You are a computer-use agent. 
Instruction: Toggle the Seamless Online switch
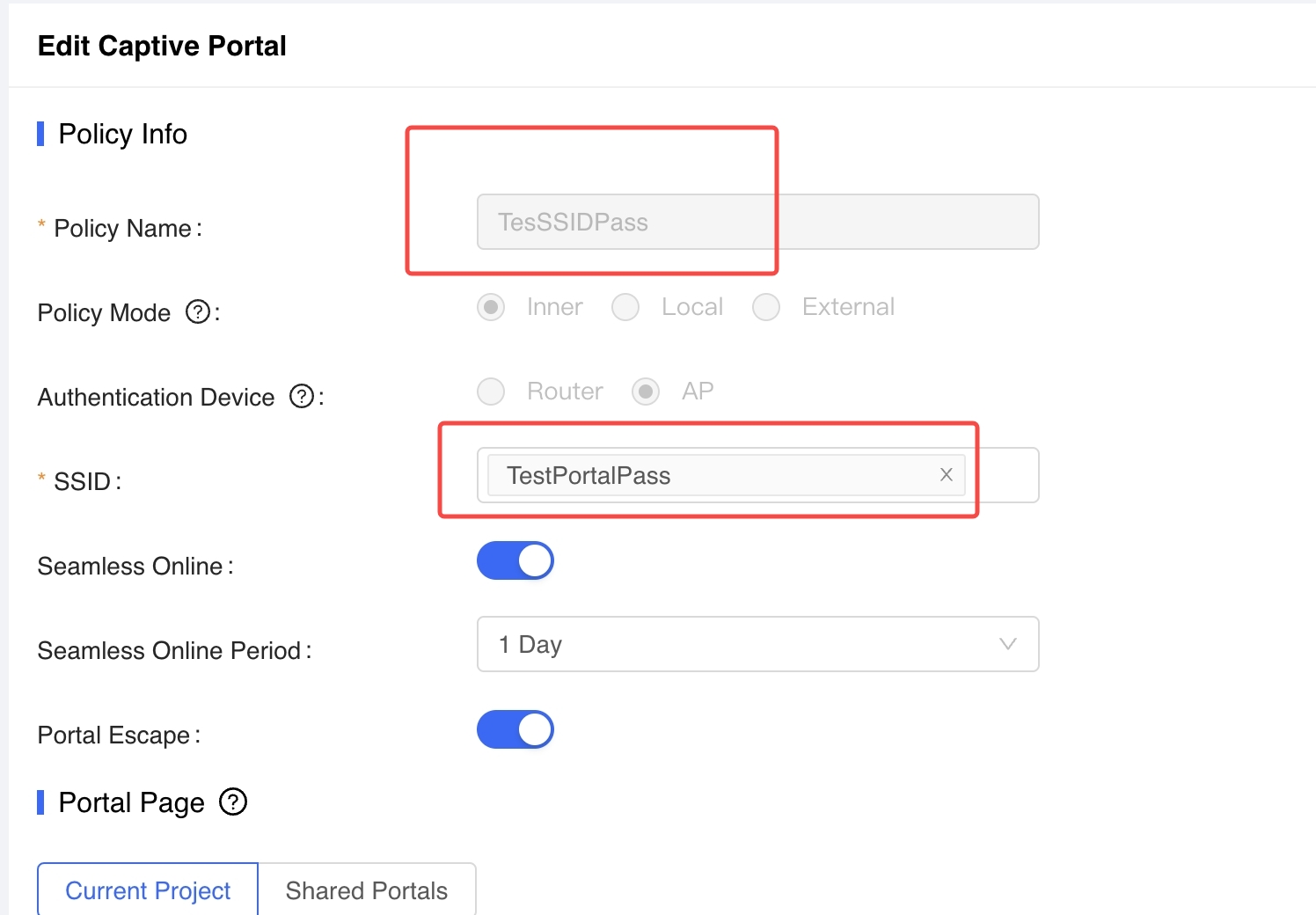pos(515,561)
